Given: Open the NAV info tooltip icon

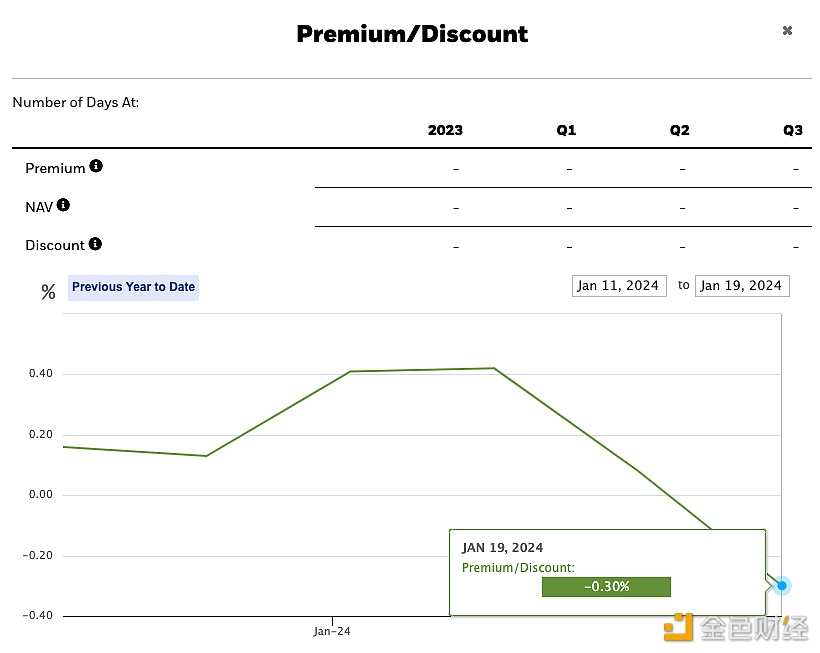Looking at the screenshot, I should tap(63, 205).
